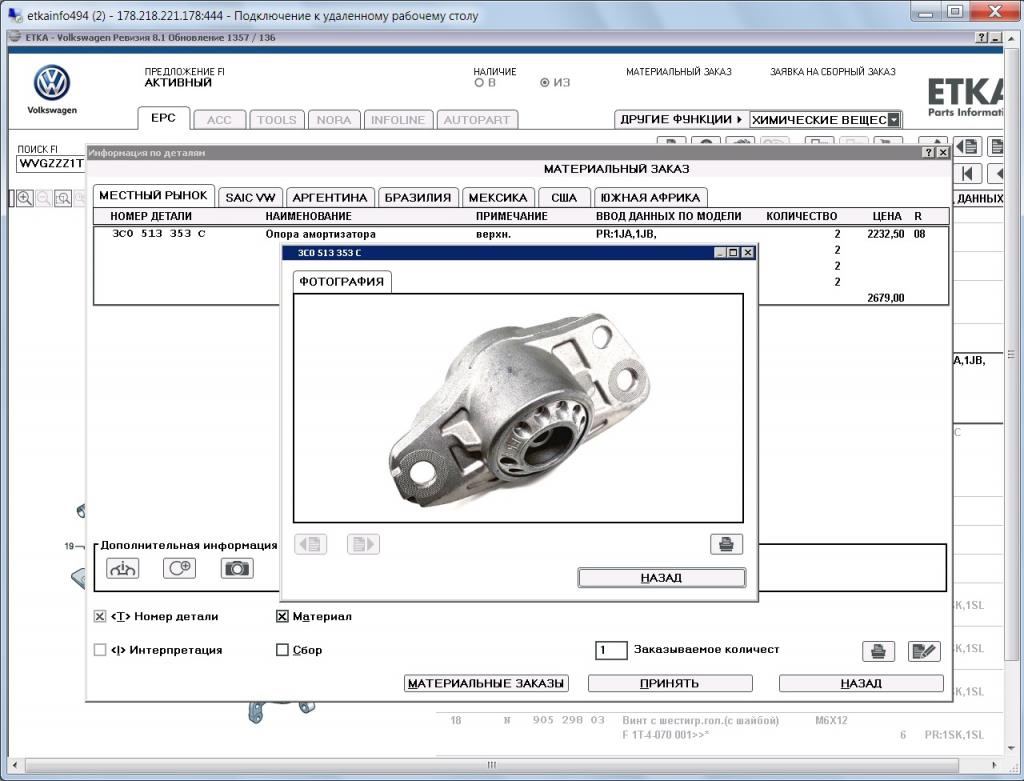The image size is (1024, 781).
Task: Select the TOOLS tab
Action: 276,120
